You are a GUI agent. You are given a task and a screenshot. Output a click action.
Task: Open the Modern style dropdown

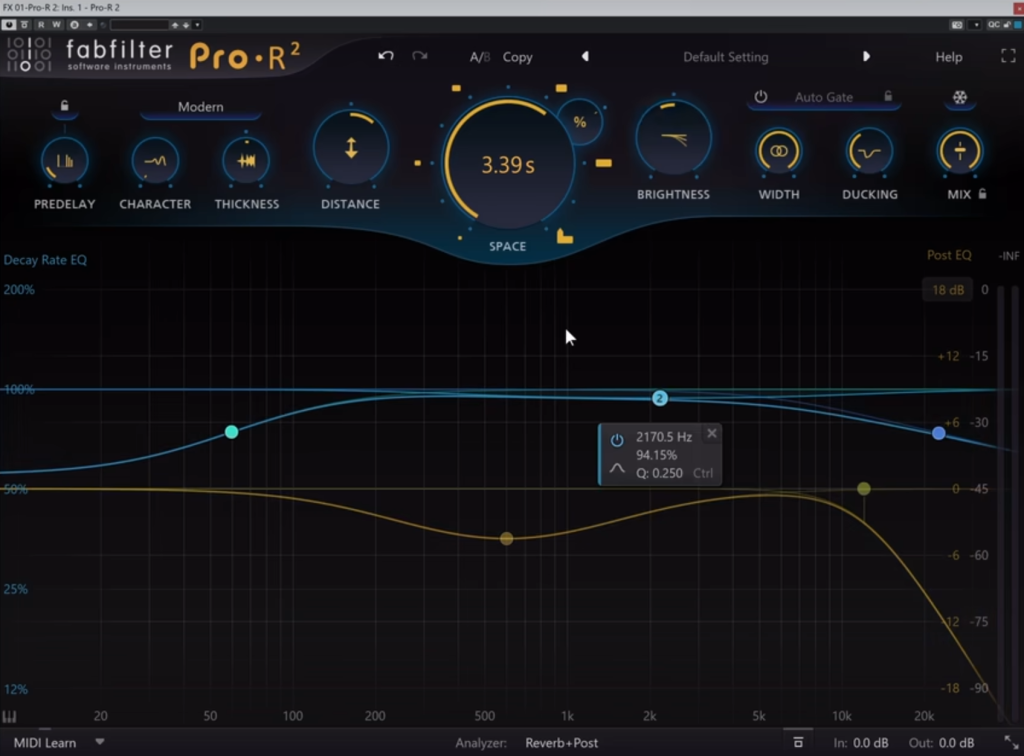point(200,107)
